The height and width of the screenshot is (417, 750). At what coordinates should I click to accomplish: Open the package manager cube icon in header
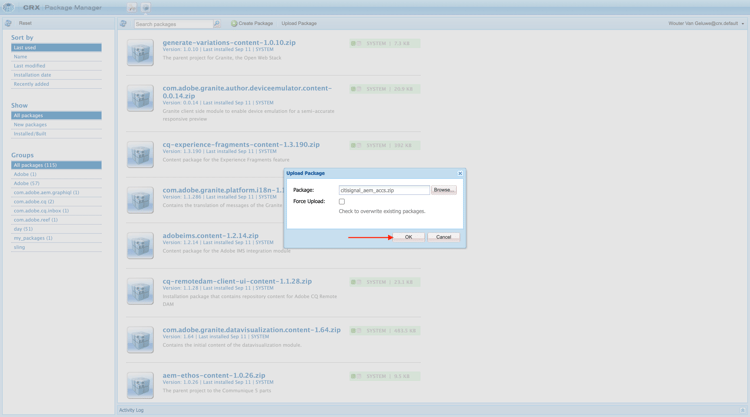[x=146, y=8]
